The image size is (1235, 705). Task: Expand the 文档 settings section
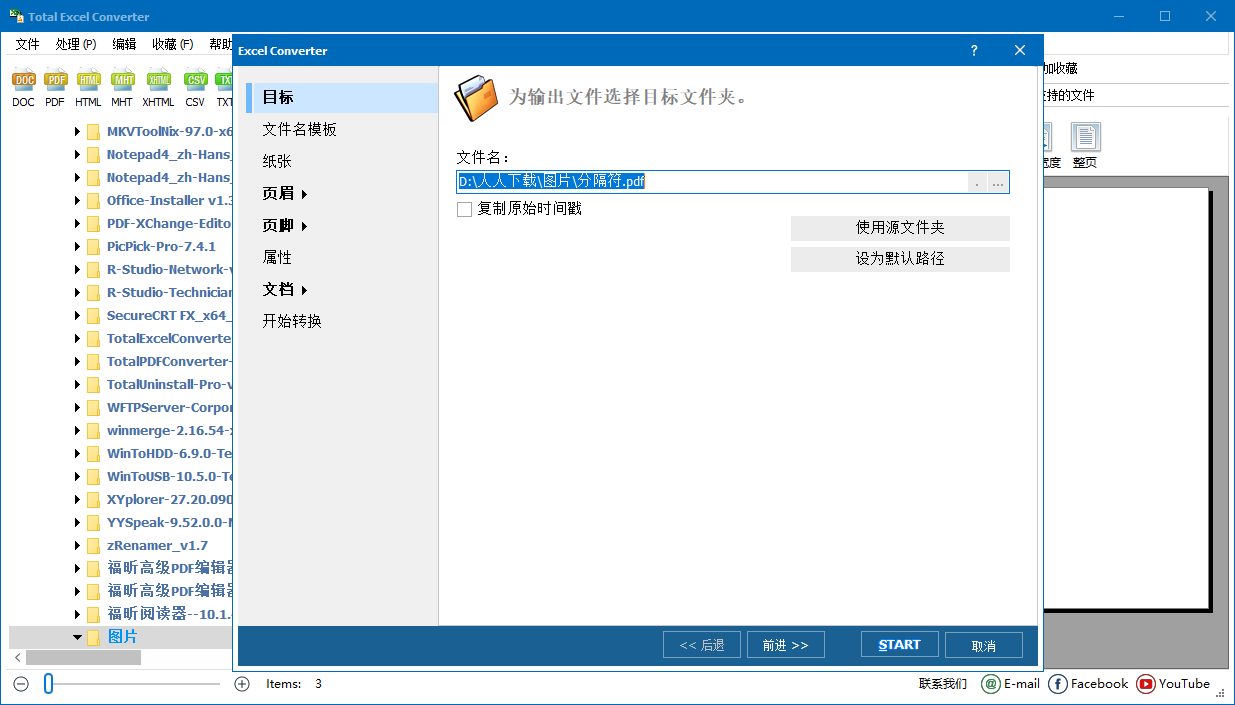tap(277, 289)
